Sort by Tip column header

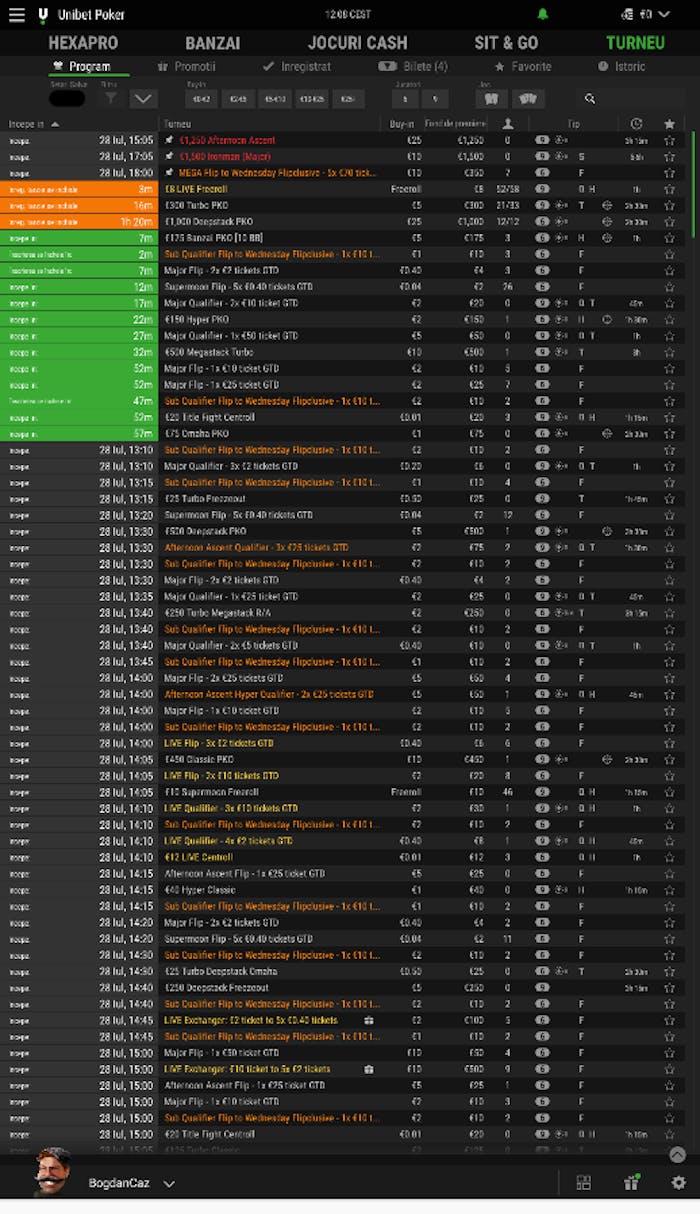coord(574,124)
